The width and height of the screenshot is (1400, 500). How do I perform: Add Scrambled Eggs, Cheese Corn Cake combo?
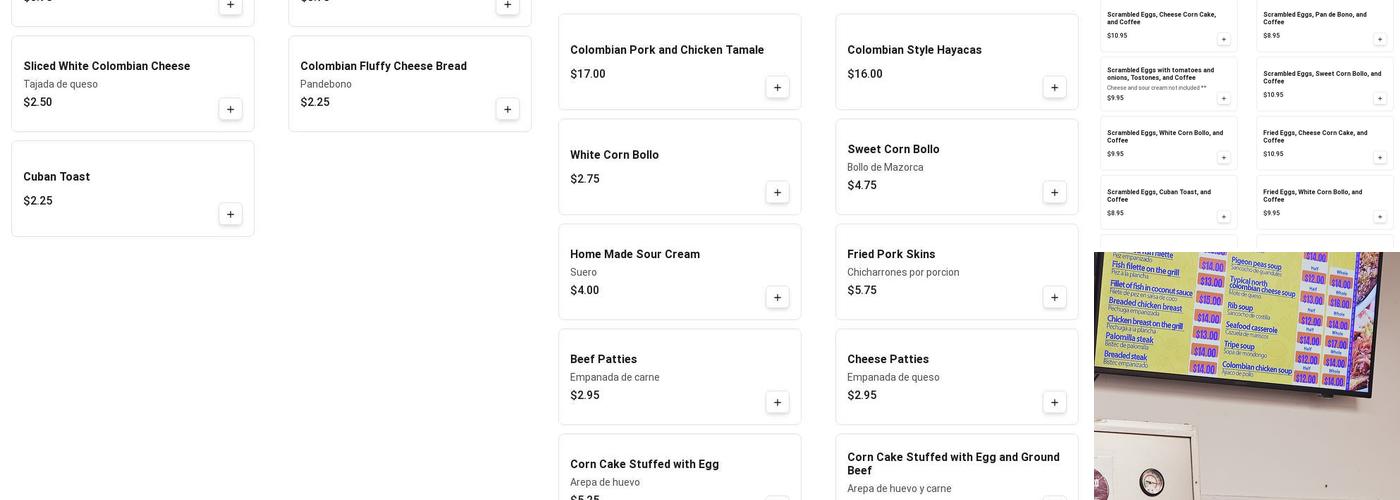point(1223,40)
